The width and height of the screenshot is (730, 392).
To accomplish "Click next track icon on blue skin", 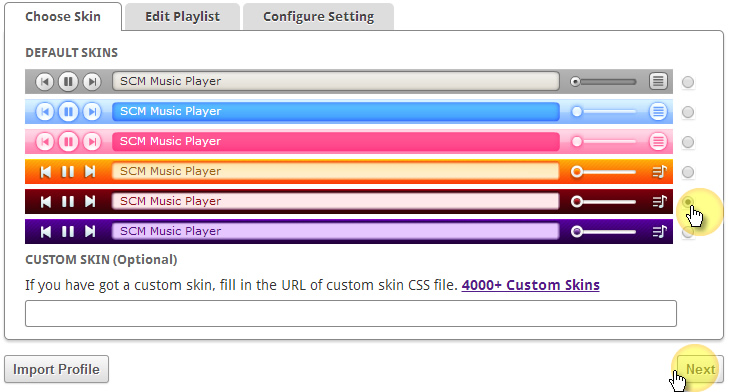I will coord(92,112).
